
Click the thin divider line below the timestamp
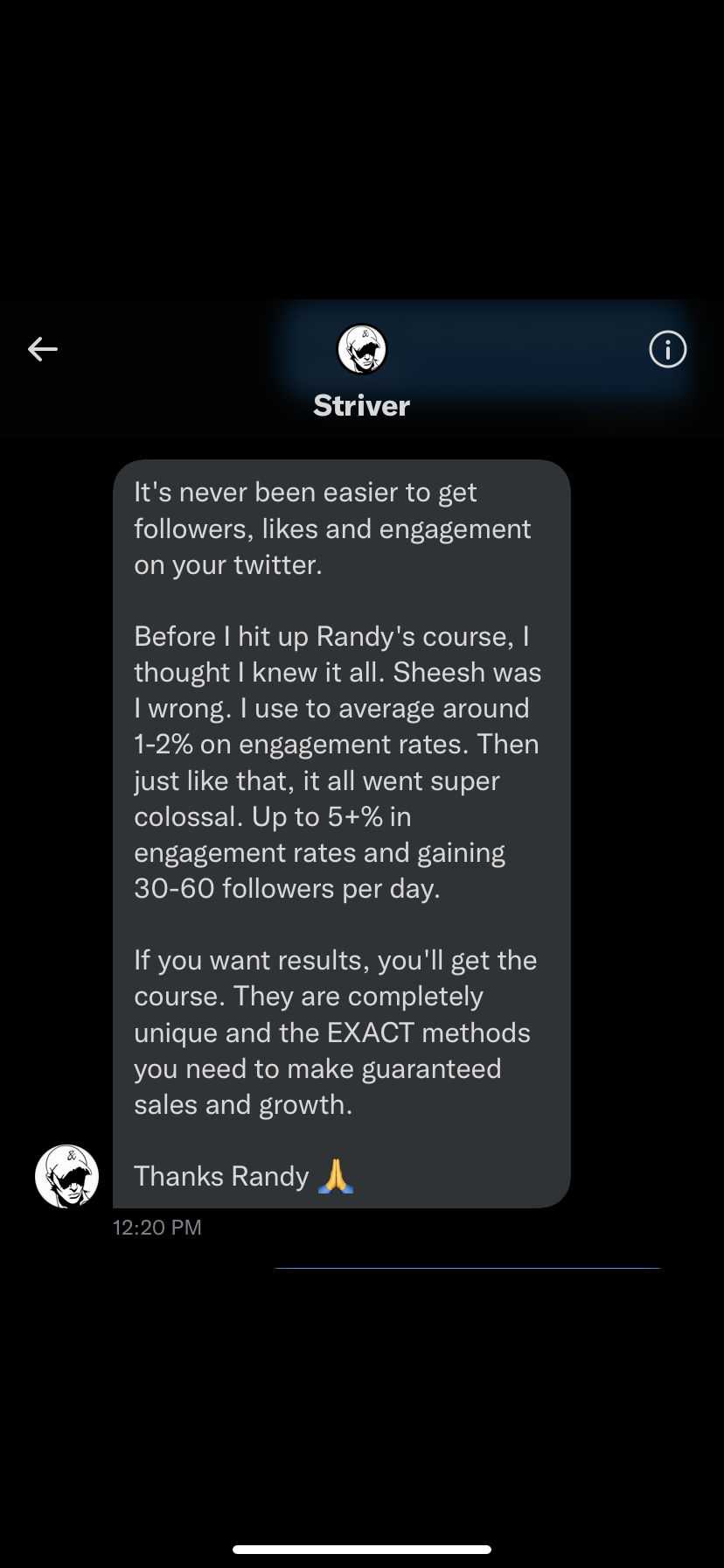pos(467,1267)
